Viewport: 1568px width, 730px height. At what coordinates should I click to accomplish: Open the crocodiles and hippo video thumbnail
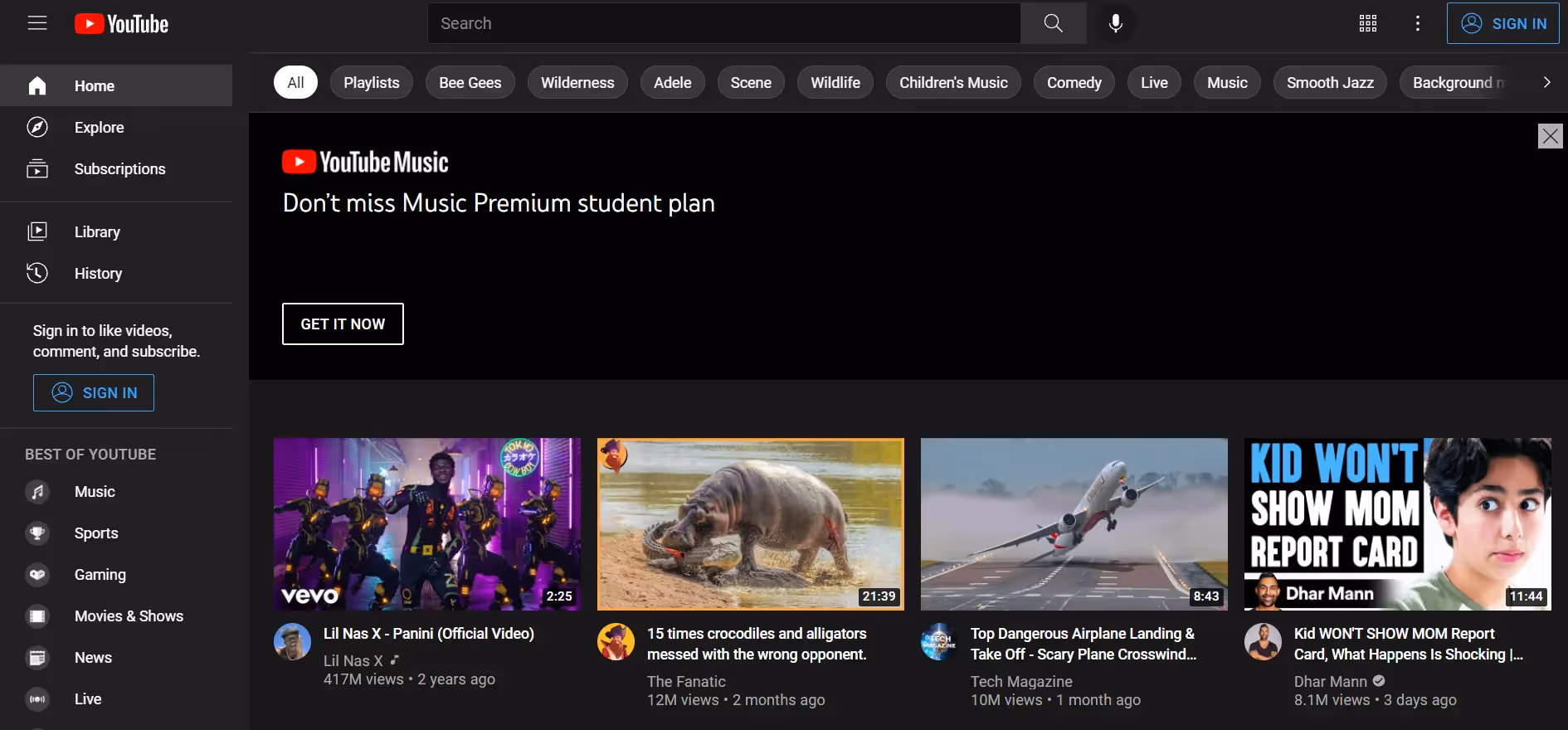(x=751, y=524)
